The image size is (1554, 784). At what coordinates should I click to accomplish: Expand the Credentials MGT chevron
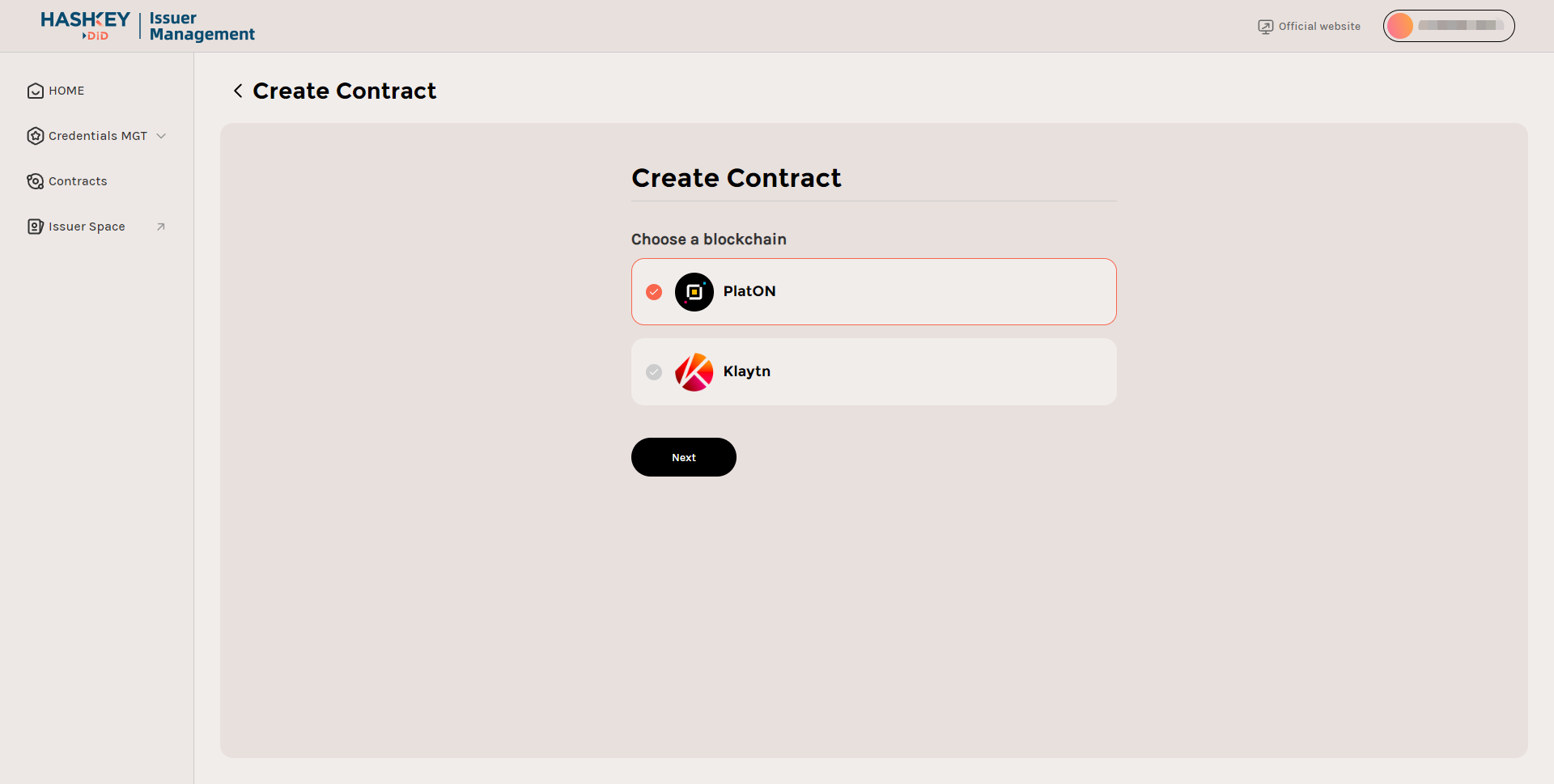click(x=161, y=136)
